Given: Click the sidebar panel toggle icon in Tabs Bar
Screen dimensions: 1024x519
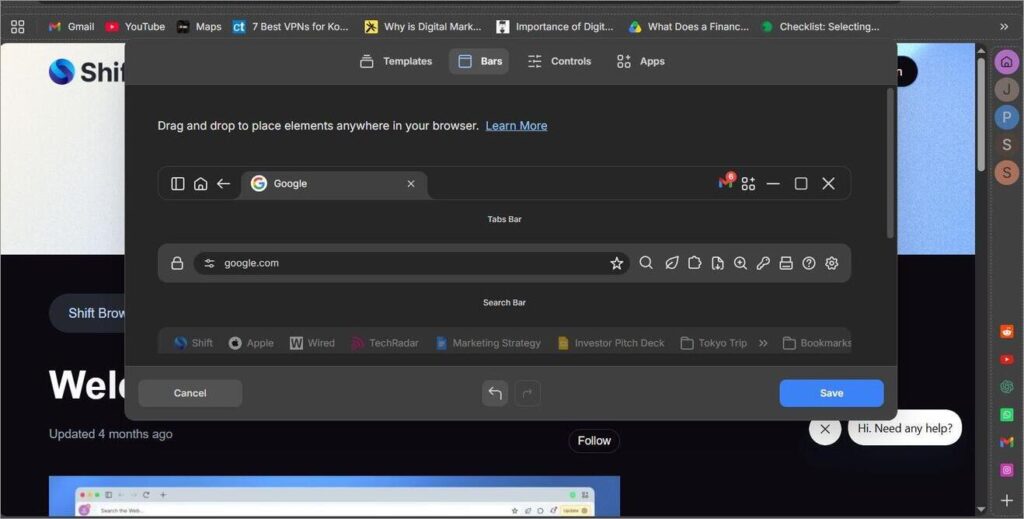Looking at the screenshot, I should pos(178,183).
